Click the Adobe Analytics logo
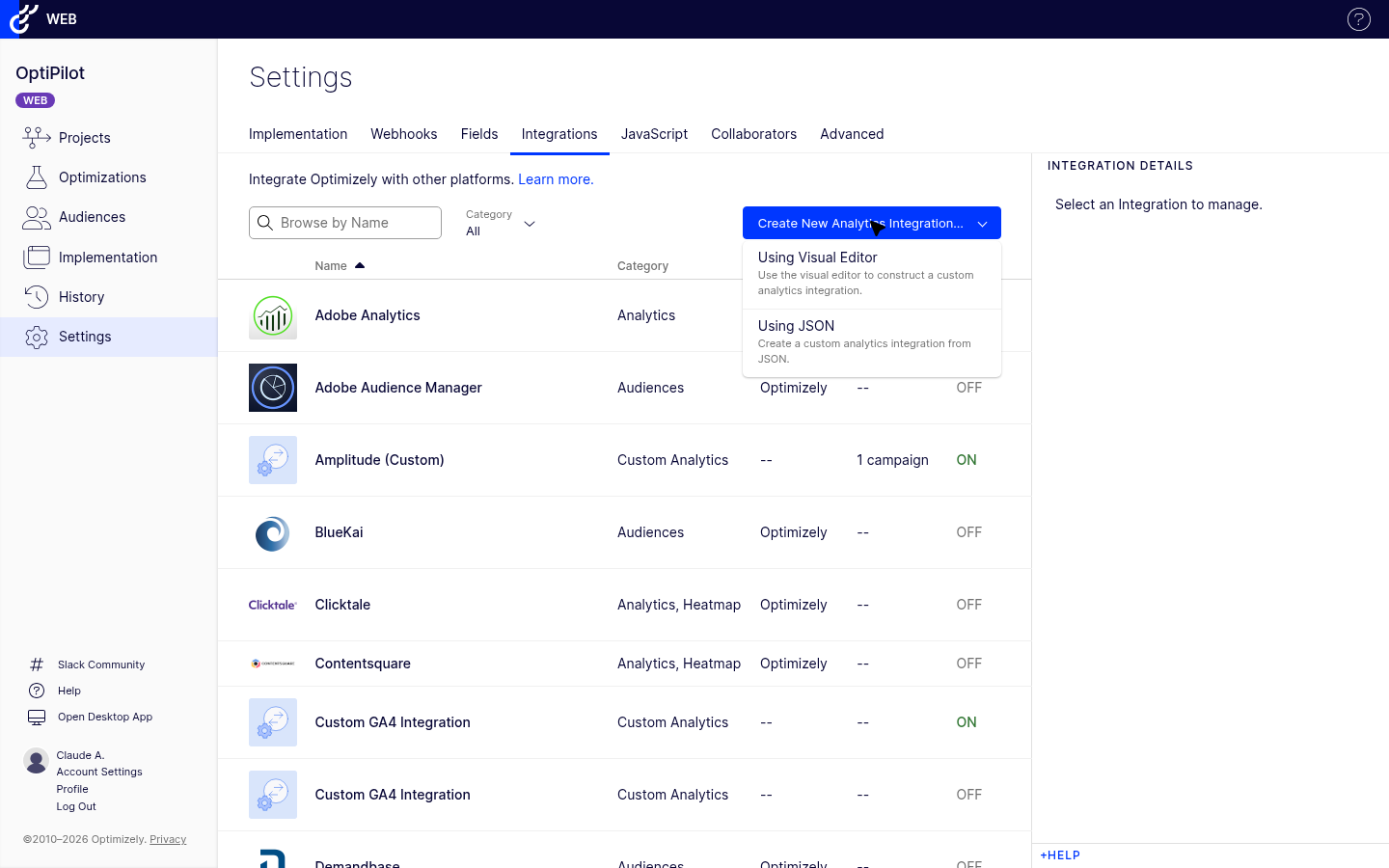The width and height of the screenshot is (1389, 868). tap(273, 315)
